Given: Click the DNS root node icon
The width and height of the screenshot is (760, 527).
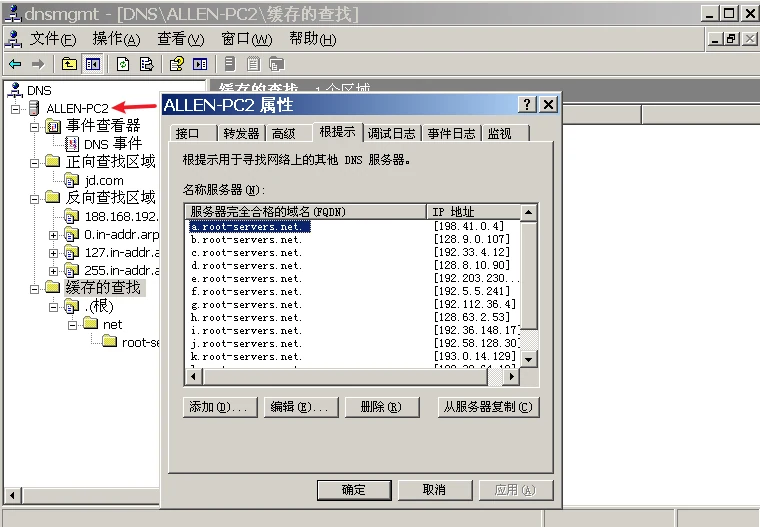Looking at the screenshot, I should pos(16,90).
